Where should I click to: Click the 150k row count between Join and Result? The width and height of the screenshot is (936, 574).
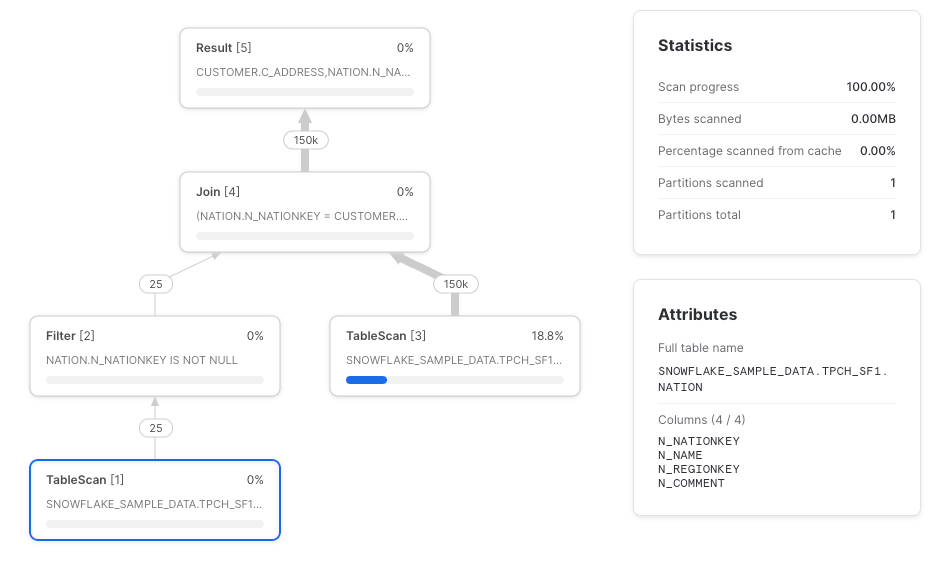306,140
